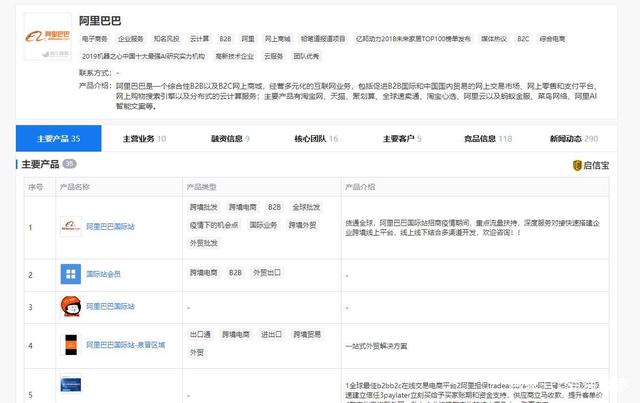Screen dimensions: 640x403
Task: Click the tag mentioning 2018 TOP100
Action: pos(413,39)
